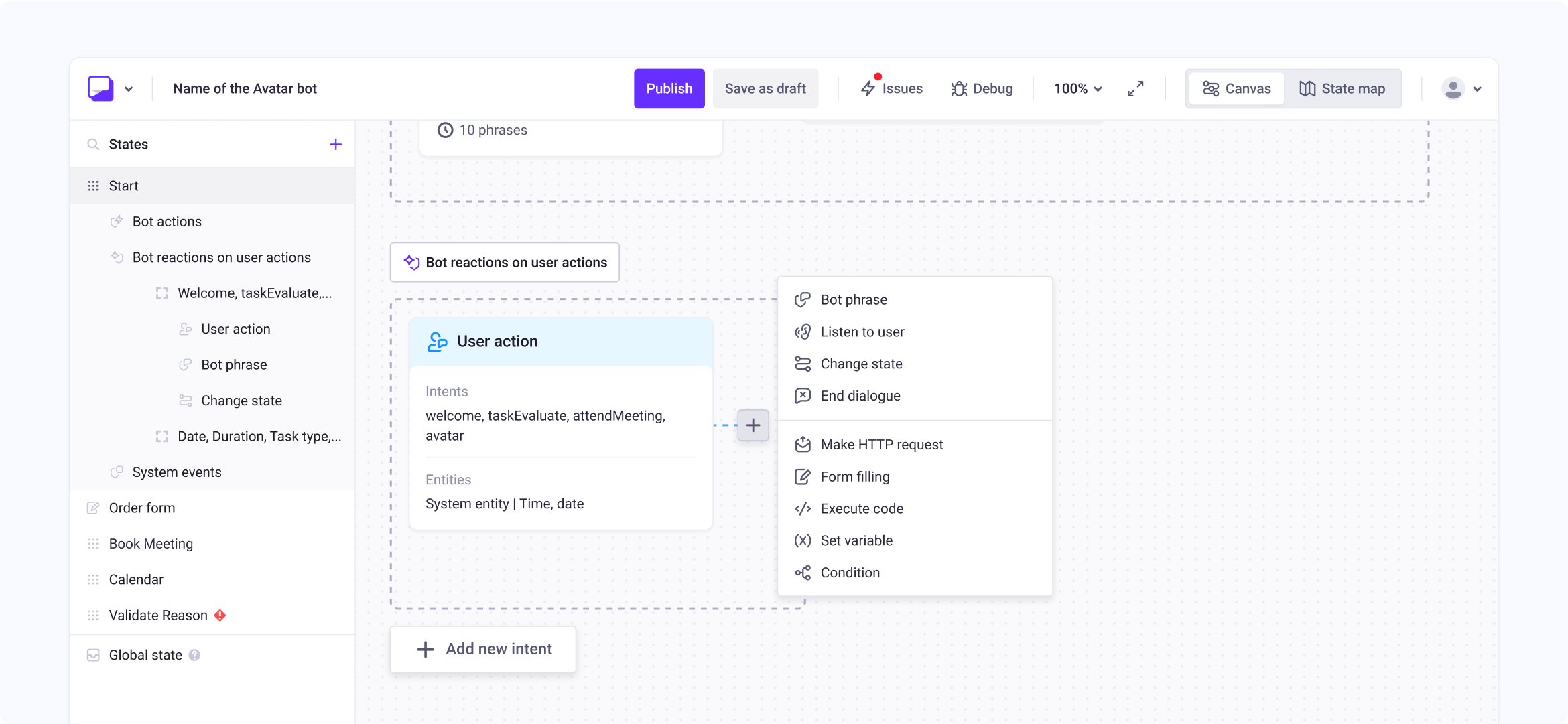Pick Condition from the action menu
The height and width of the screenshot is (724, 1568).
click(850, 573)
